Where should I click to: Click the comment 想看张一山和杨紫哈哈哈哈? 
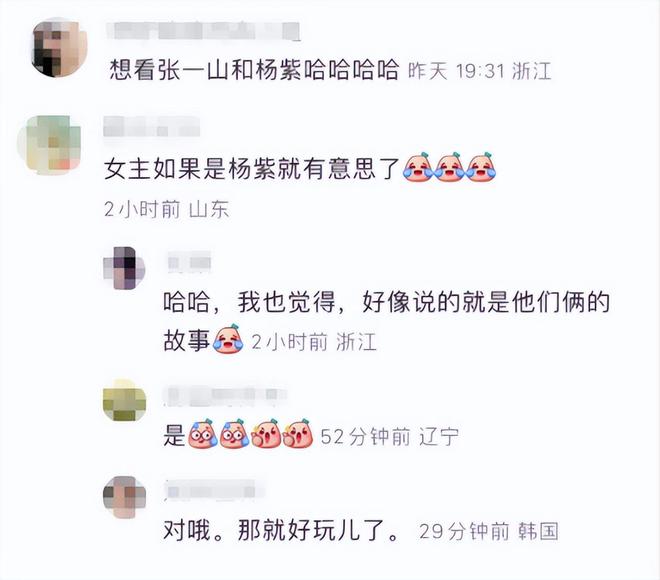point(254,70)
